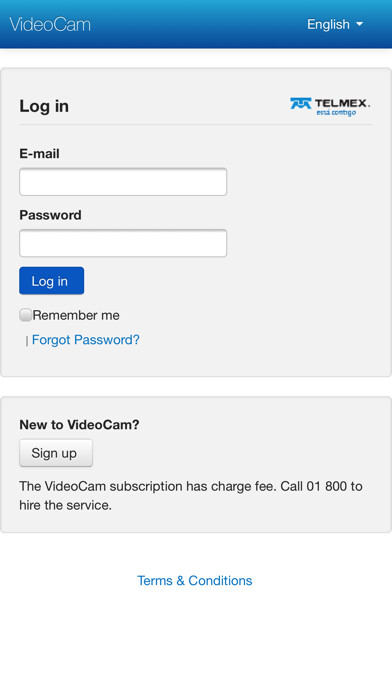The image size is (392, 696).
Task: Open the English language dropdown
Action: click(335, 24)
